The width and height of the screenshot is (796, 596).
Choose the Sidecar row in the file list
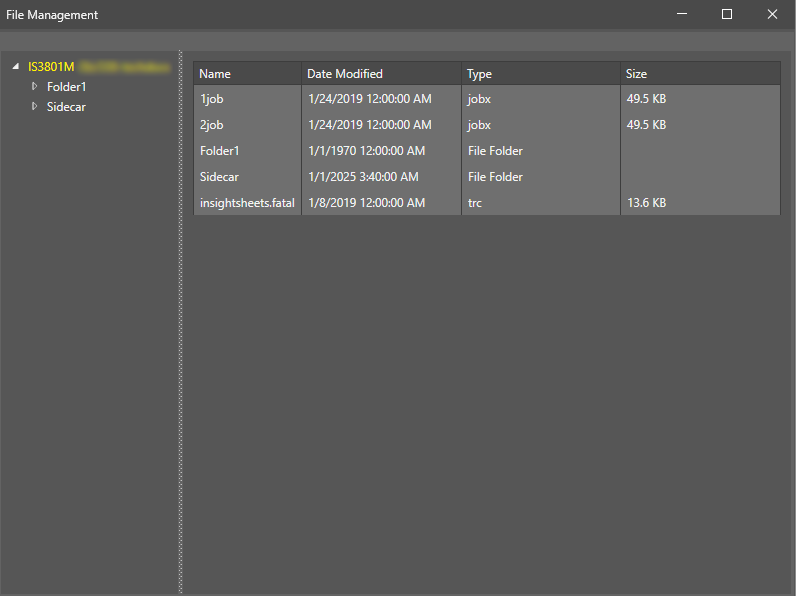coord(220,177)
